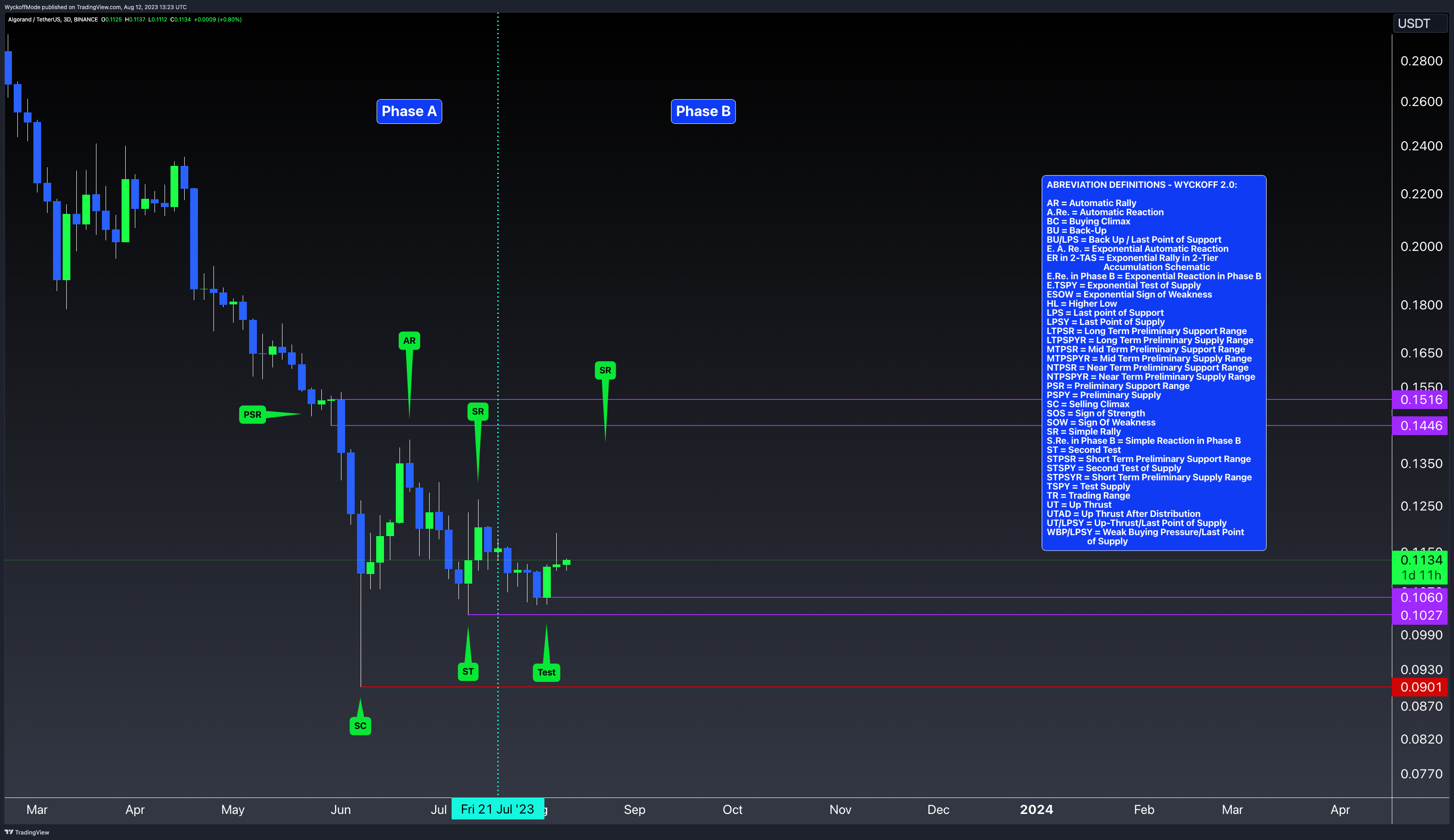This screenshot has width=1454, height=840.
Task: Click the Oct label on time axis
Action: coord(732,809)
